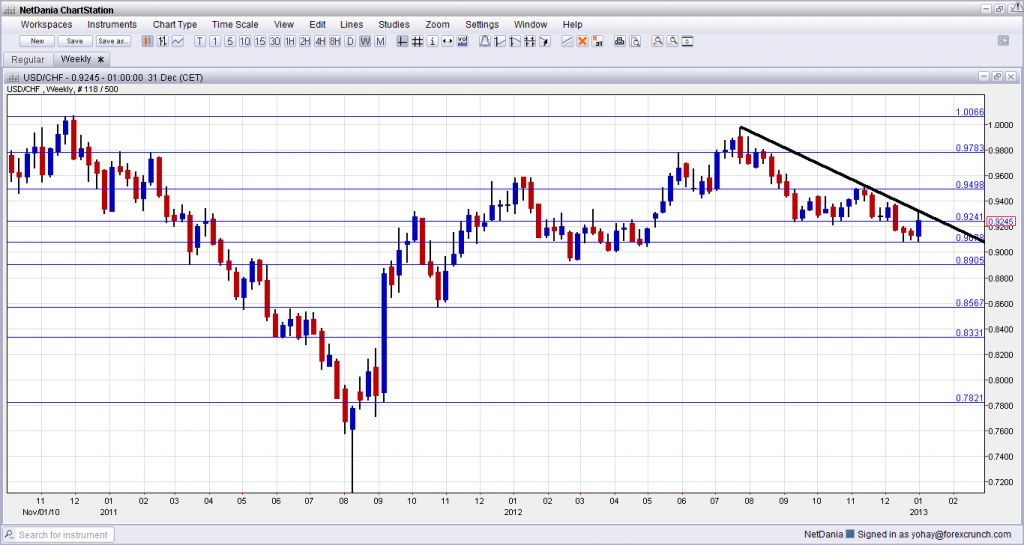Image resolution: width=1024 pixels, height=545 pixels.
Task: Select the candlestick chart type icon
Action: (148, 41)
